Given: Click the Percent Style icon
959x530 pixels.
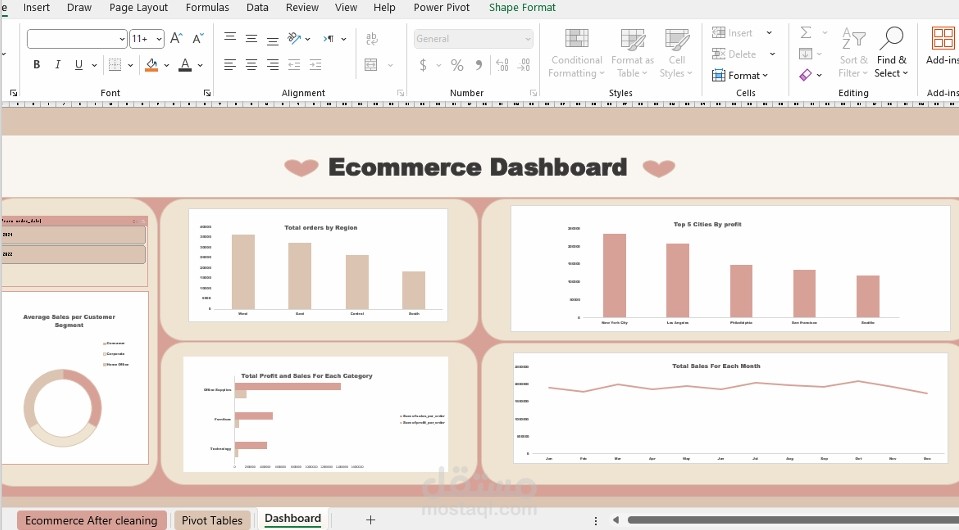Looking at the screenshot, I should [457, 64].
